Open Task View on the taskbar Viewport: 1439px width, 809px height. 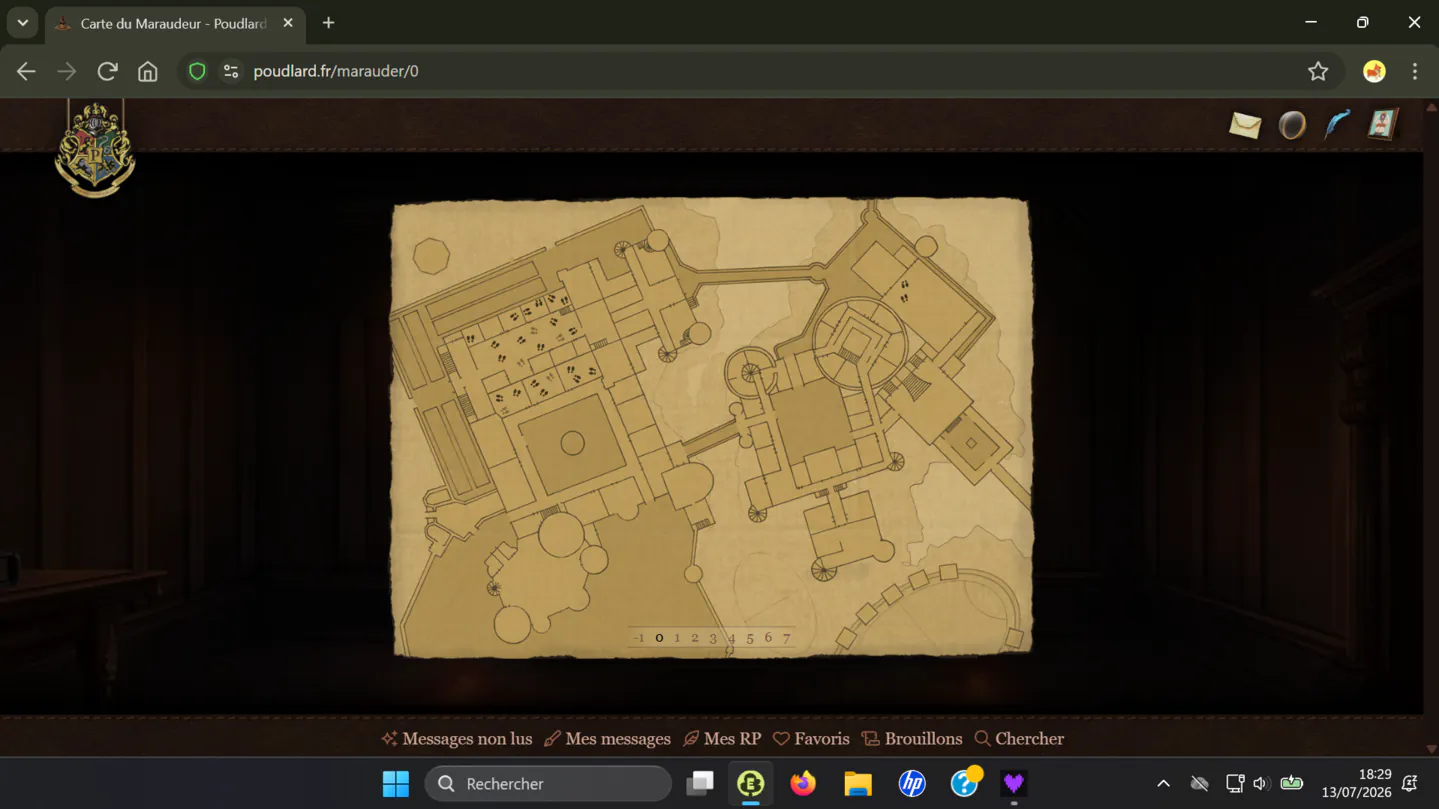pyautogui.click(x=700, y=784)
